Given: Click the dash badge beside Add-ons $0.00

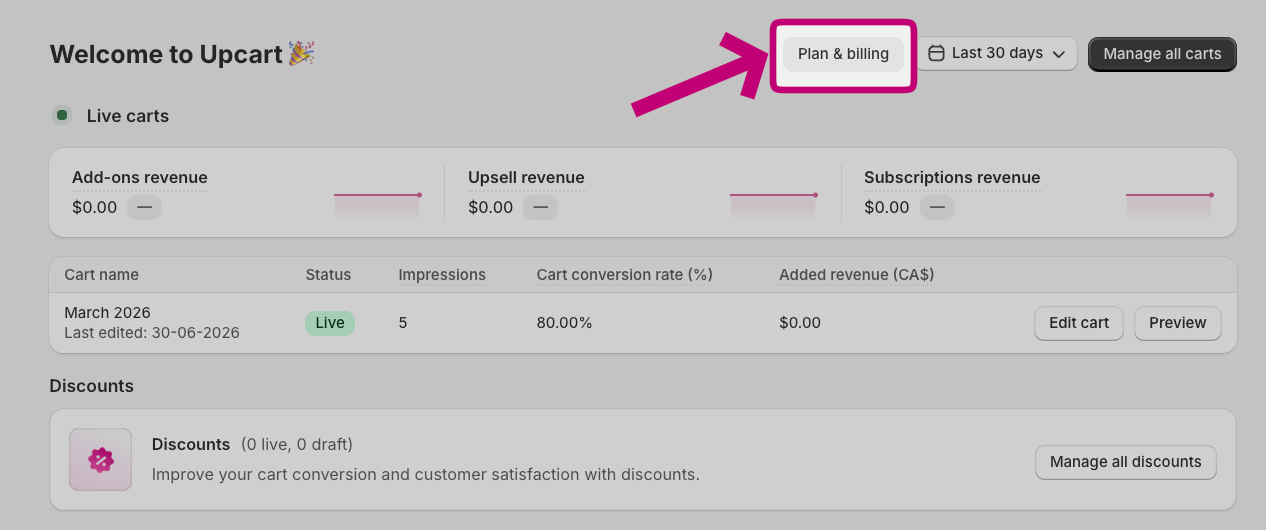Looking at the screenshot, I should (144, 208).
